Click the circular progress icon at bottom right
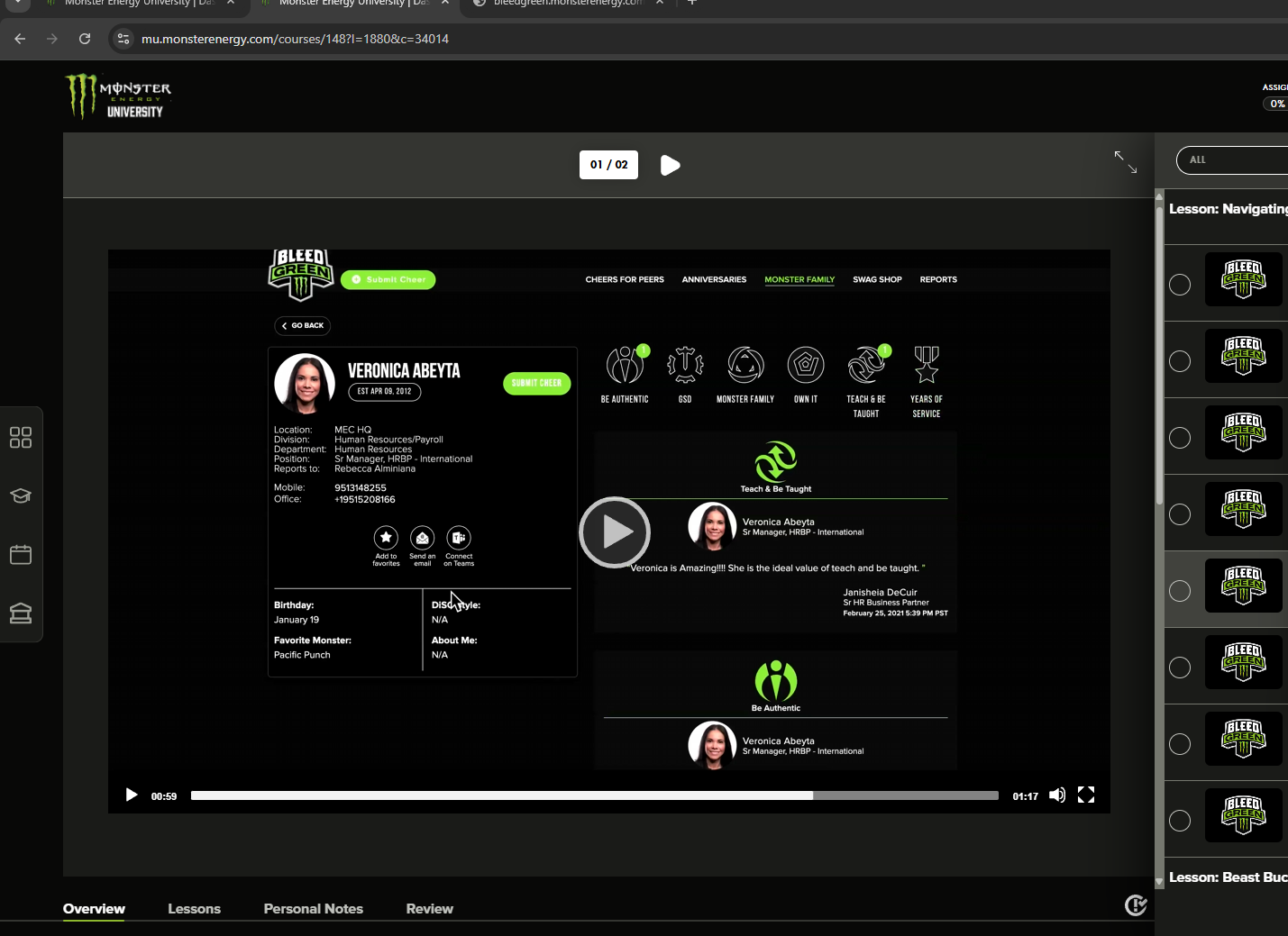 [x=1136, y=905]
